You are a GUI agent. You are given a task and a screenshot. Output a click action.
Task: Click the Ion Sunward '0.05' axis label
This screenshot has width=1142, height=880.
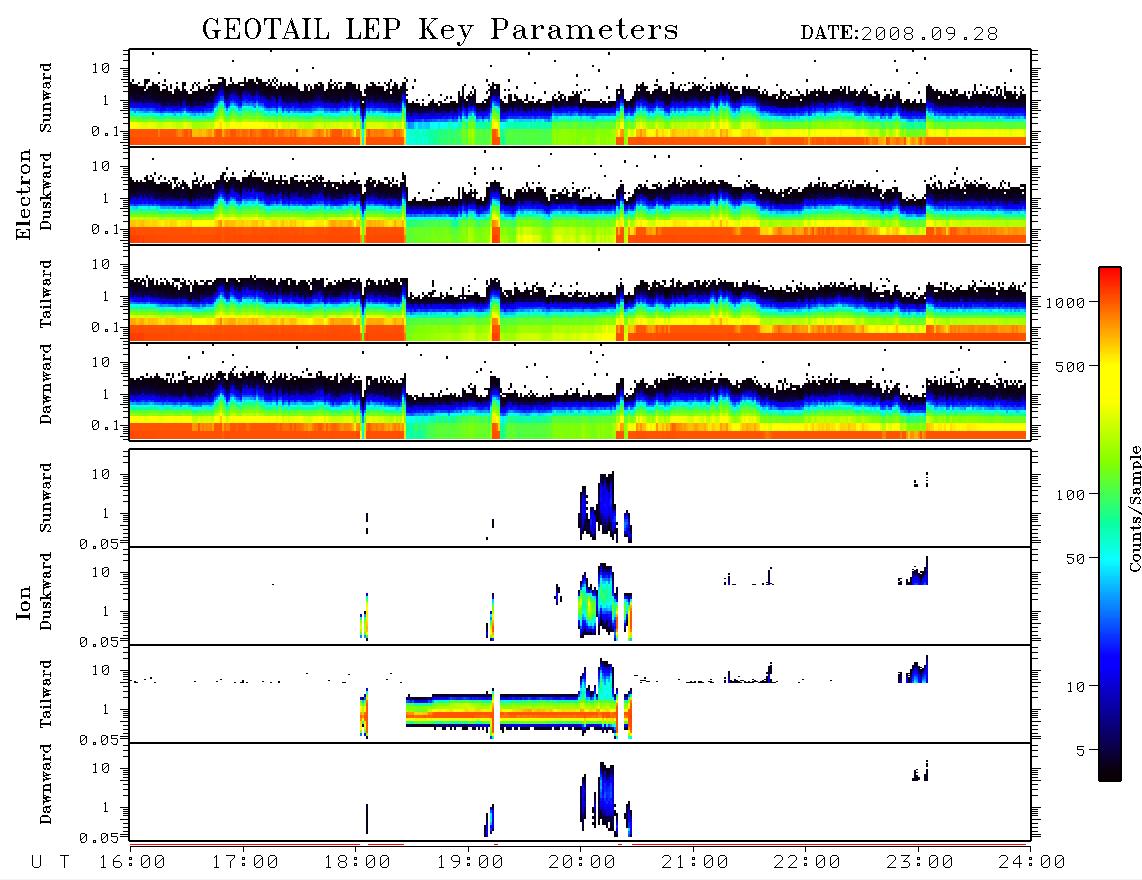(x=99, y=544)
